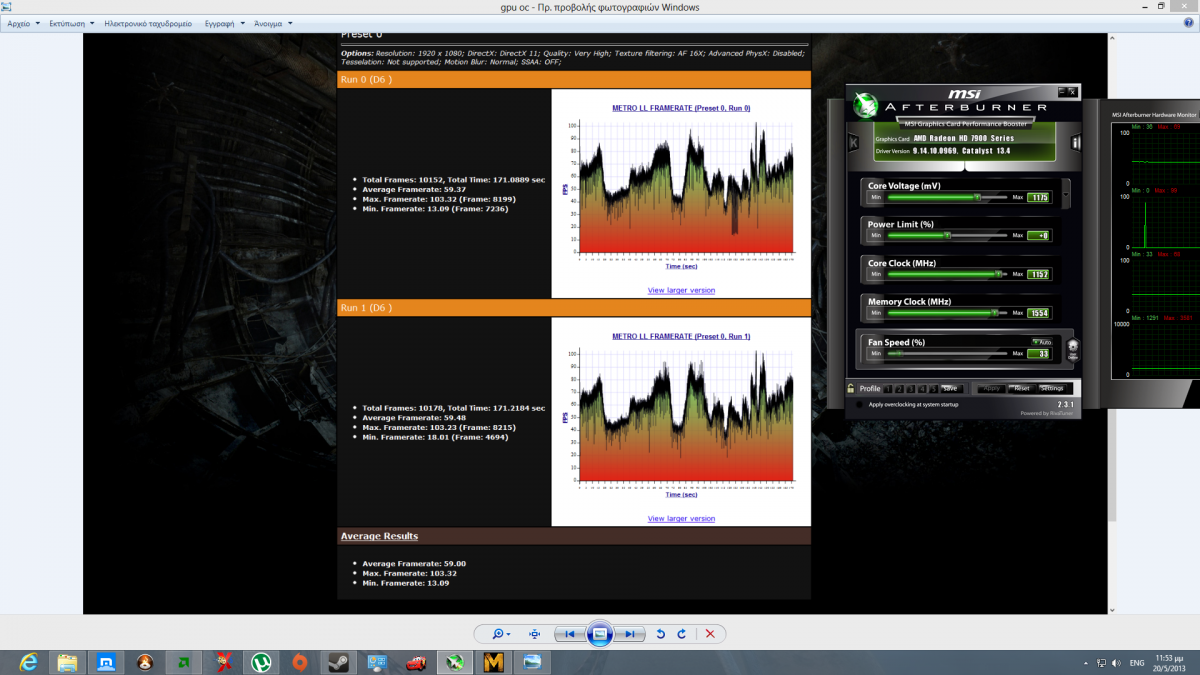Open the red car game taskbar icon
The width and height of the screenshot is (1200, 675).
(415, 662)
